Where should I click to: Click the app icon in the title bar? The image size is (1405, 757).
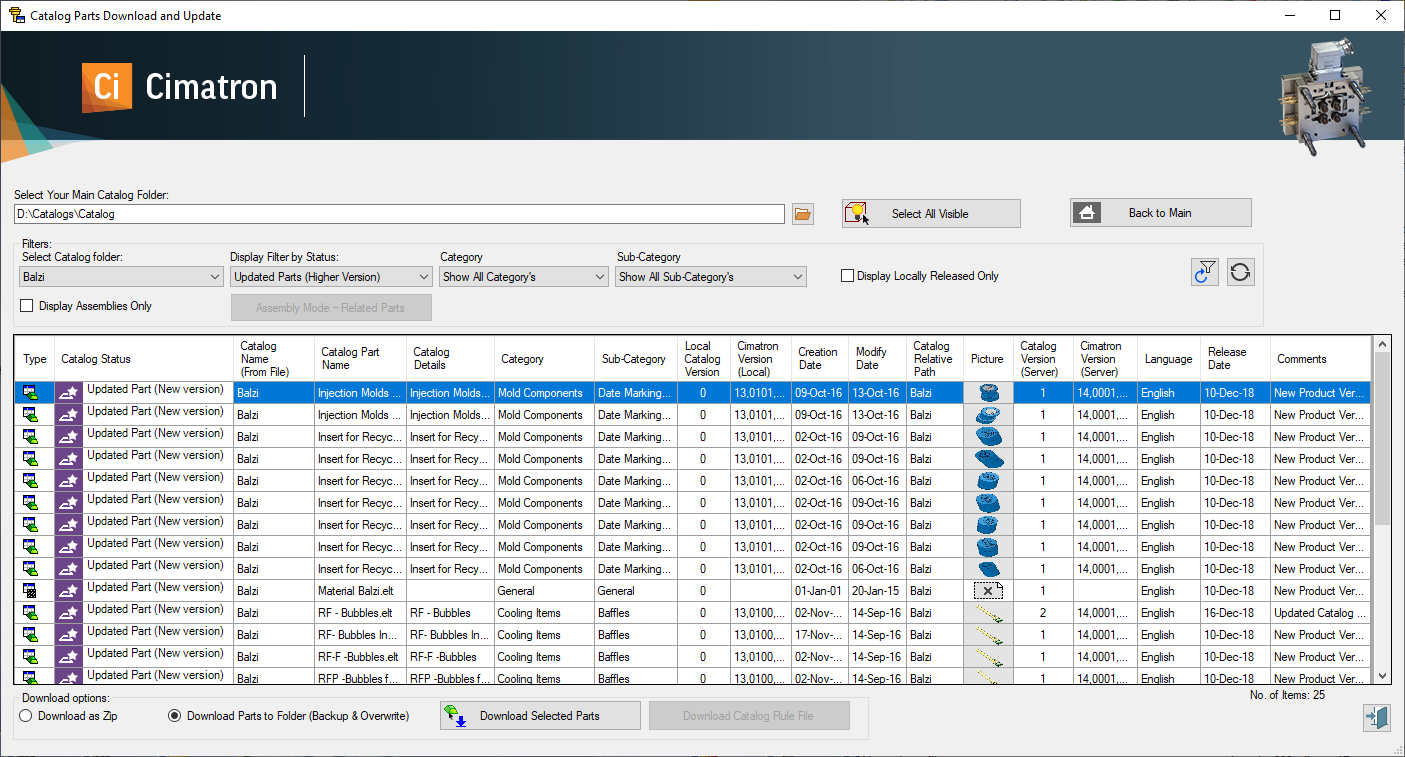coord(16,16)
